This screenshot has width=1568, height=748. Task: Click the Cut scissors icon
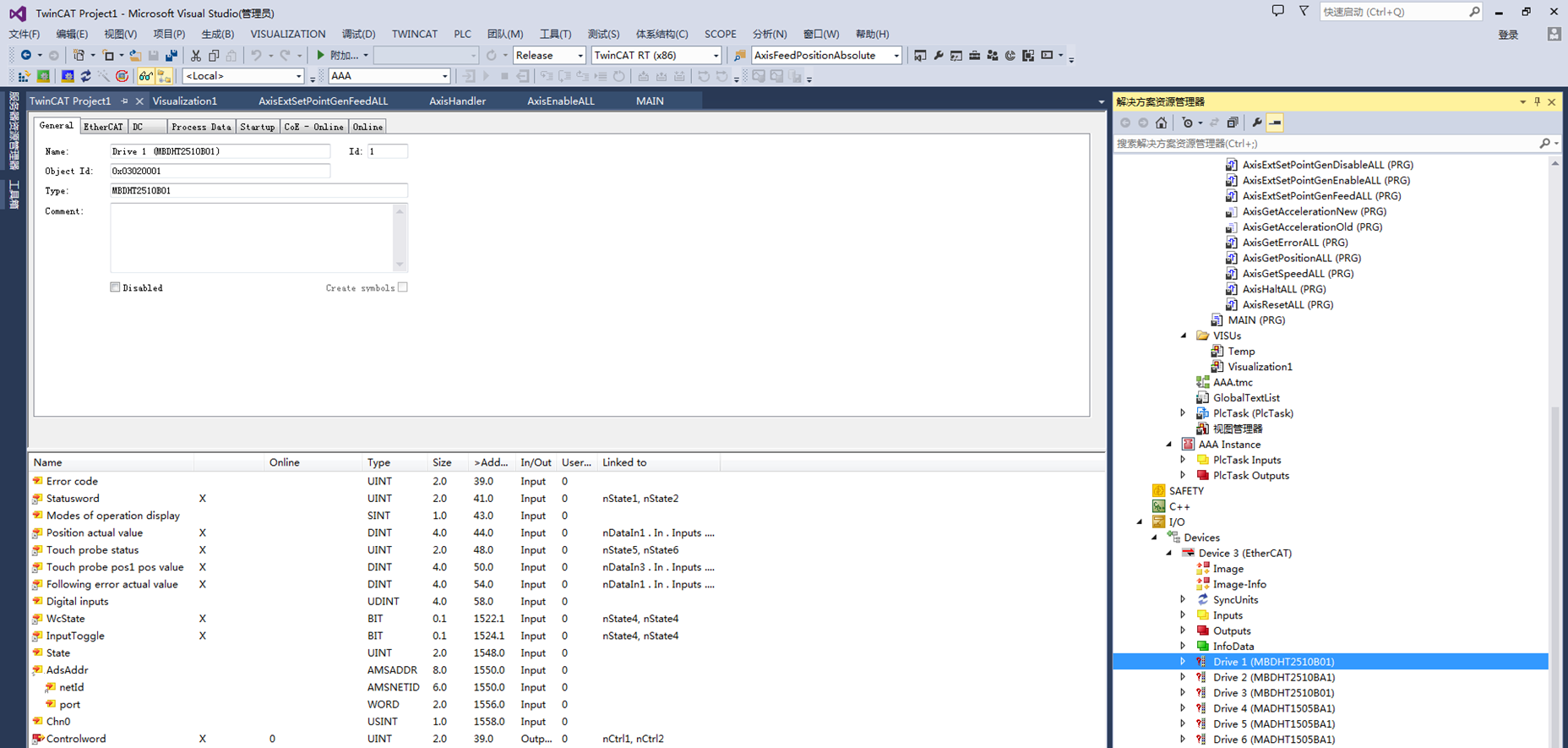(196, 55)
